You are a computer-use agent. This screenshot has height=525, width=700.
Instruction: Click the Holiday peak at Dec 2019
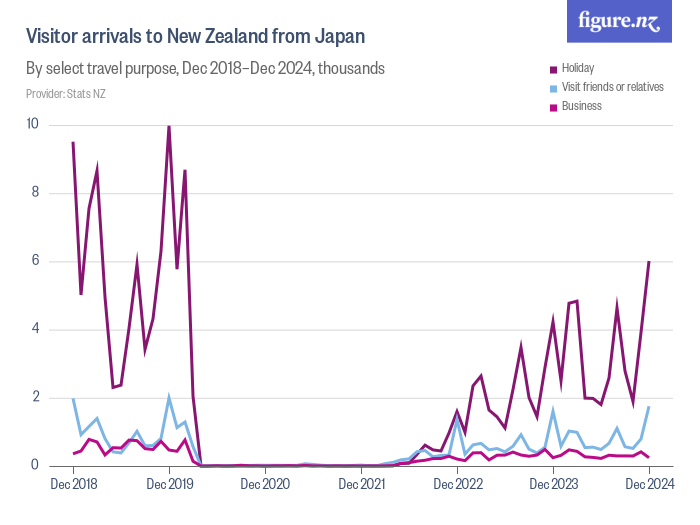(169, 126)
